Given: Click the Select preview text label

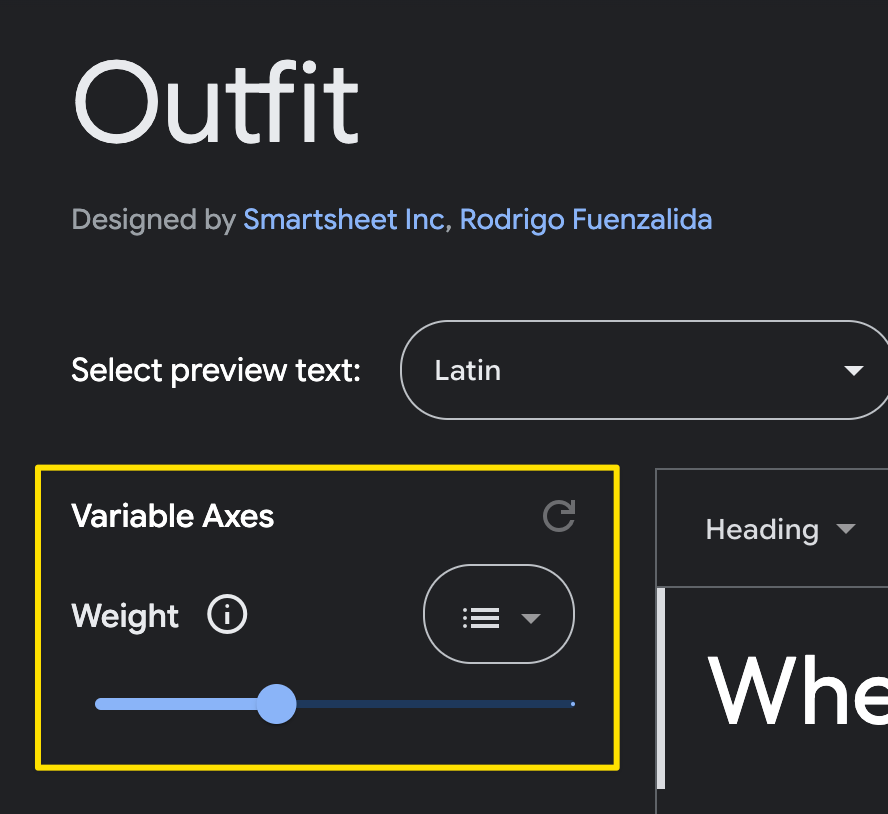Looking at the screenshot, I should 216,372.
